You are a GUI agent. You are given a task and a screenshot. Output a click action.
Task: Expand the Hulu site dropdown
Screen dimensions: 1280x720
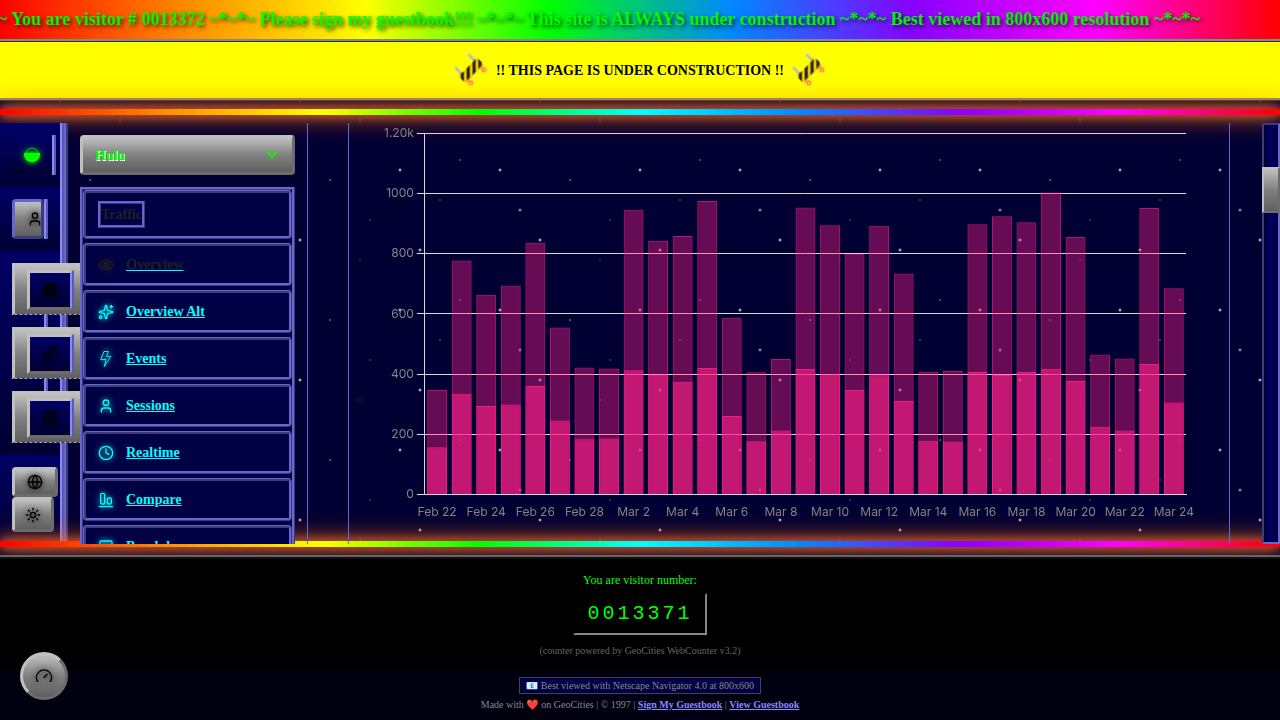187,155
